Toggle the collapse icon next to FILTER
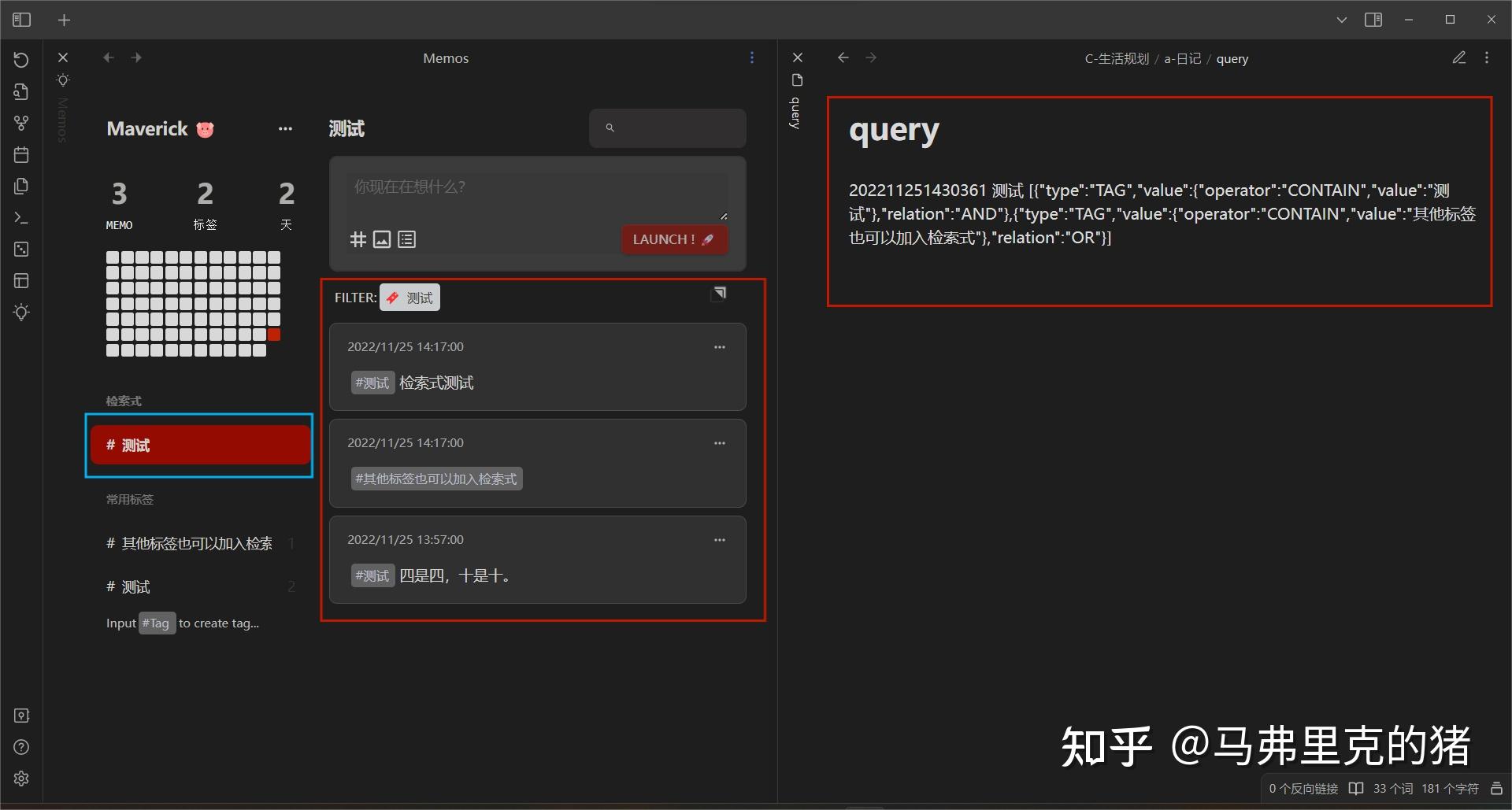The image size is (1512, 810). tap(719, 293)
